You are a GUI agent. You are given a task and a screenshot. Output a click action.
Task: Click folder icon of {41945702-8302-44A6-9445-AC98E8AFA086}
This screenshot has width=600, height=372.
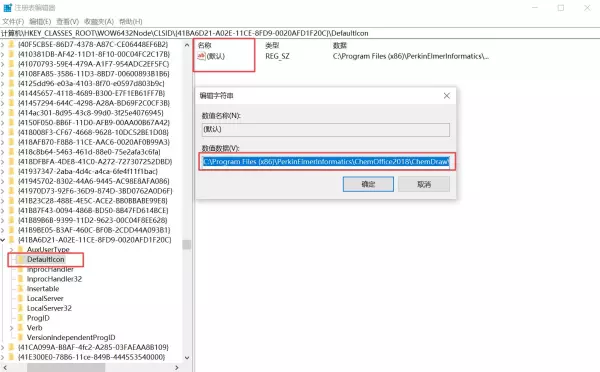click(x=11, y=181)
